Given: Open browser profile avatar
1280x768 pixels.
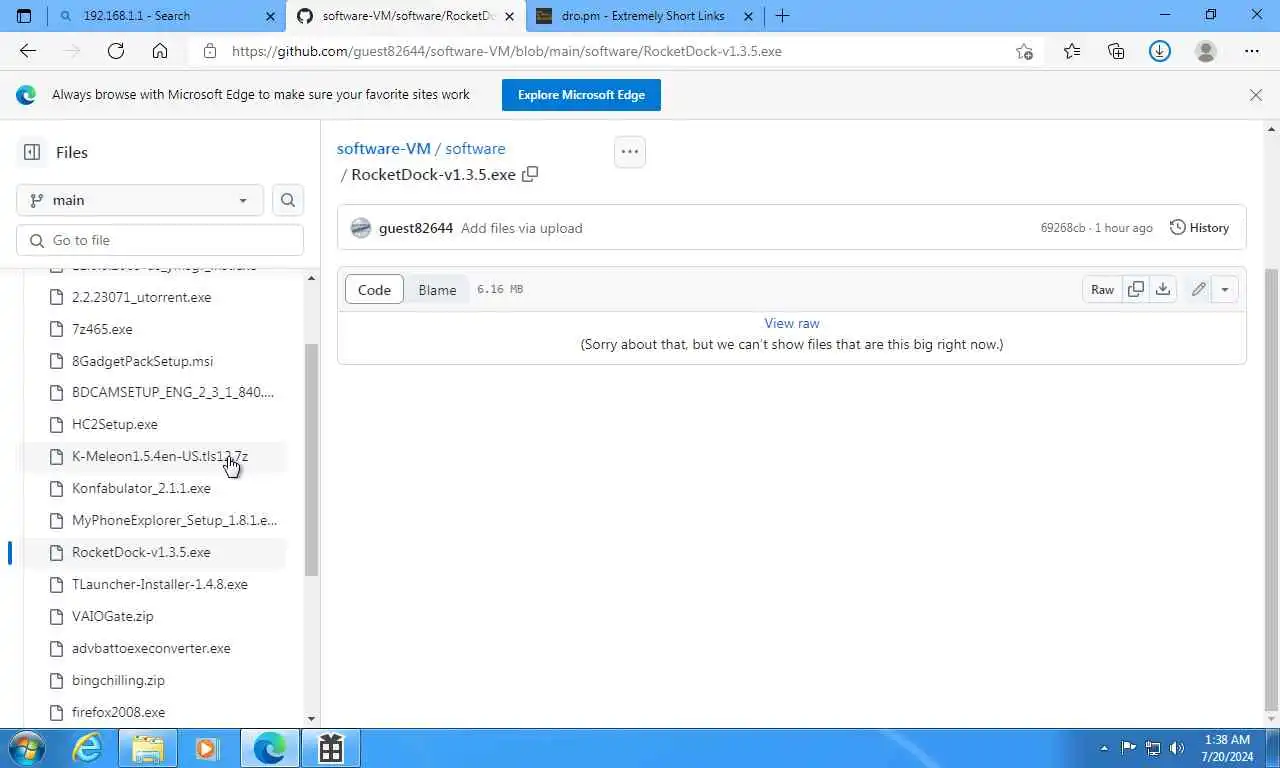Looking at the screenshot, I should (1206, 51).
